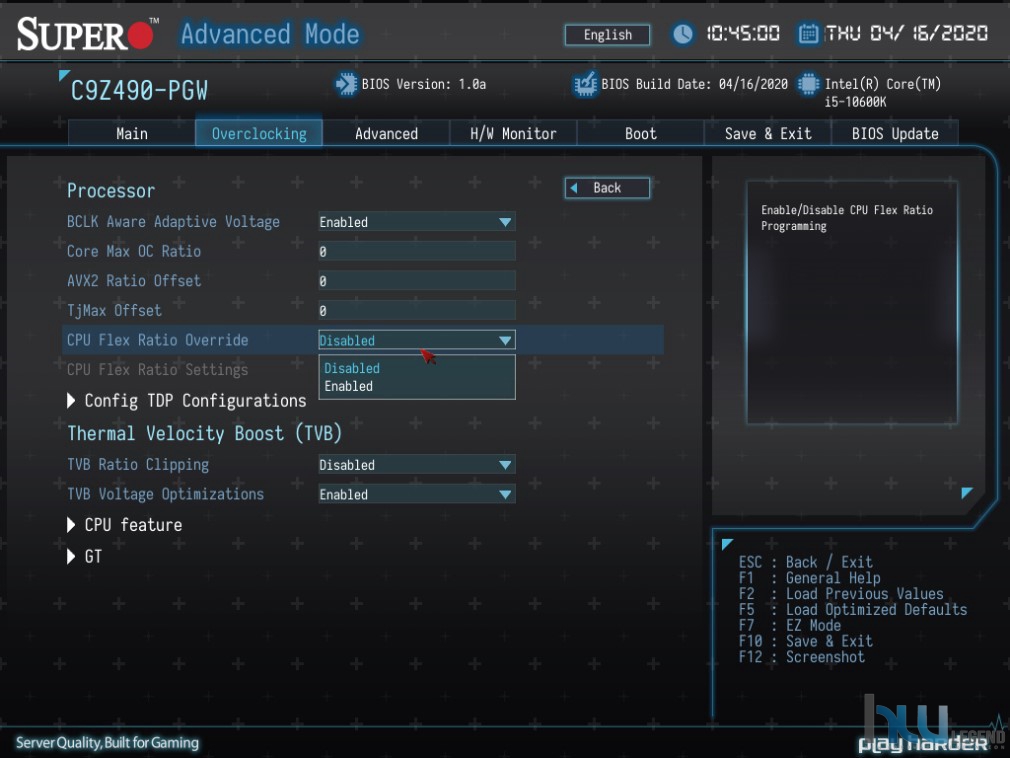
Task: Click the CPU Flex Ratio Override label
Action: 158,340
